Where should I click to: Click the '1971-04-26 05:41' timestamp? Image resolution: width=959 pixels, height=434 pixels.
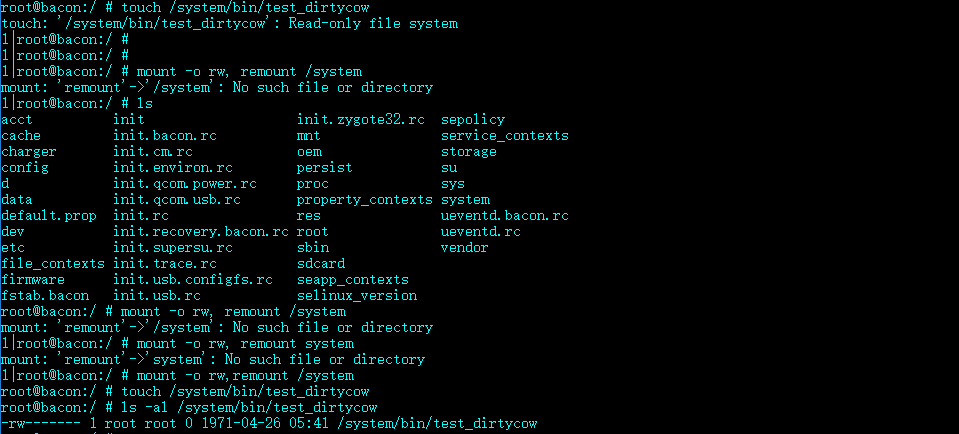pos(265,423)
